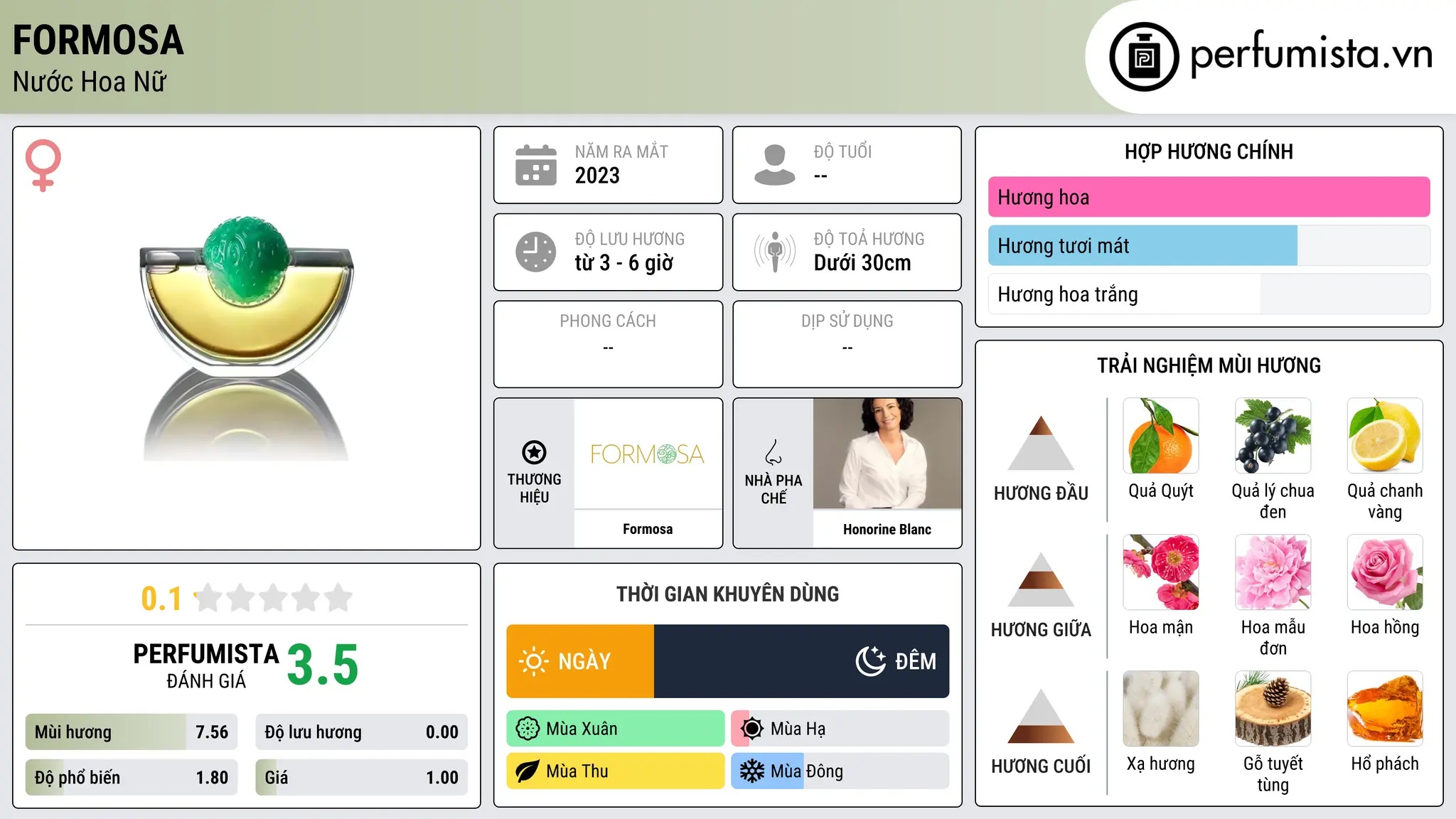This screenshot has height=819, width=1456.
Task: Open the Gỗ tuyết tùng note image
Action: (1273, 709)
